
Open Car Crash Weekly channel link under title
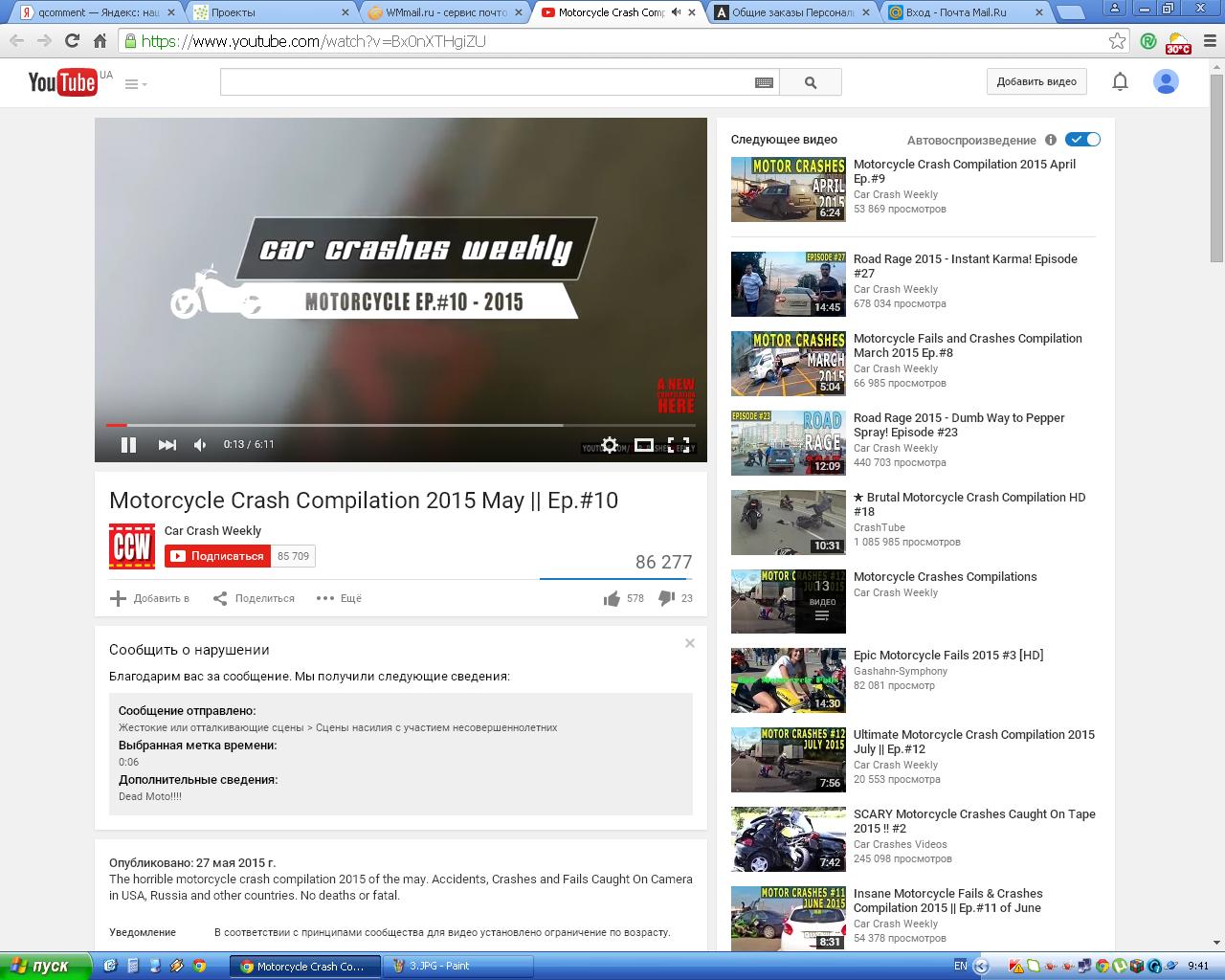click(212, 530)
